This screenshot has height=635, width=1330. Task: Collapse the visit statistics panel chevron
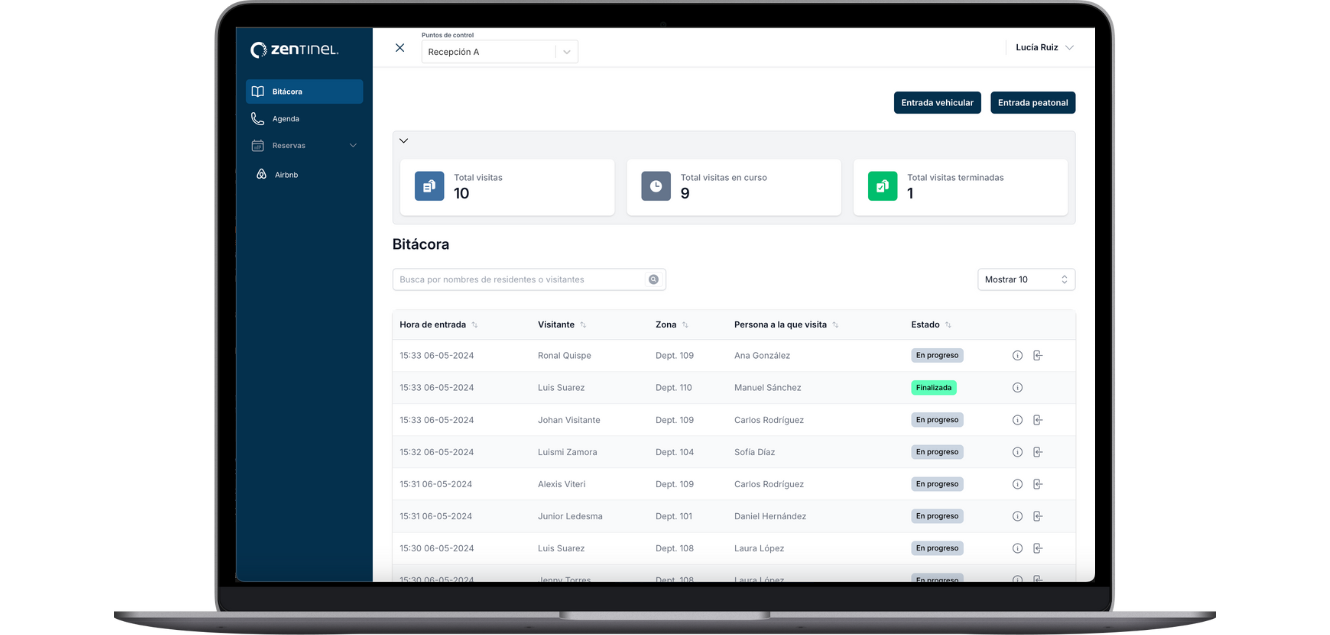[x=404, y=141]
